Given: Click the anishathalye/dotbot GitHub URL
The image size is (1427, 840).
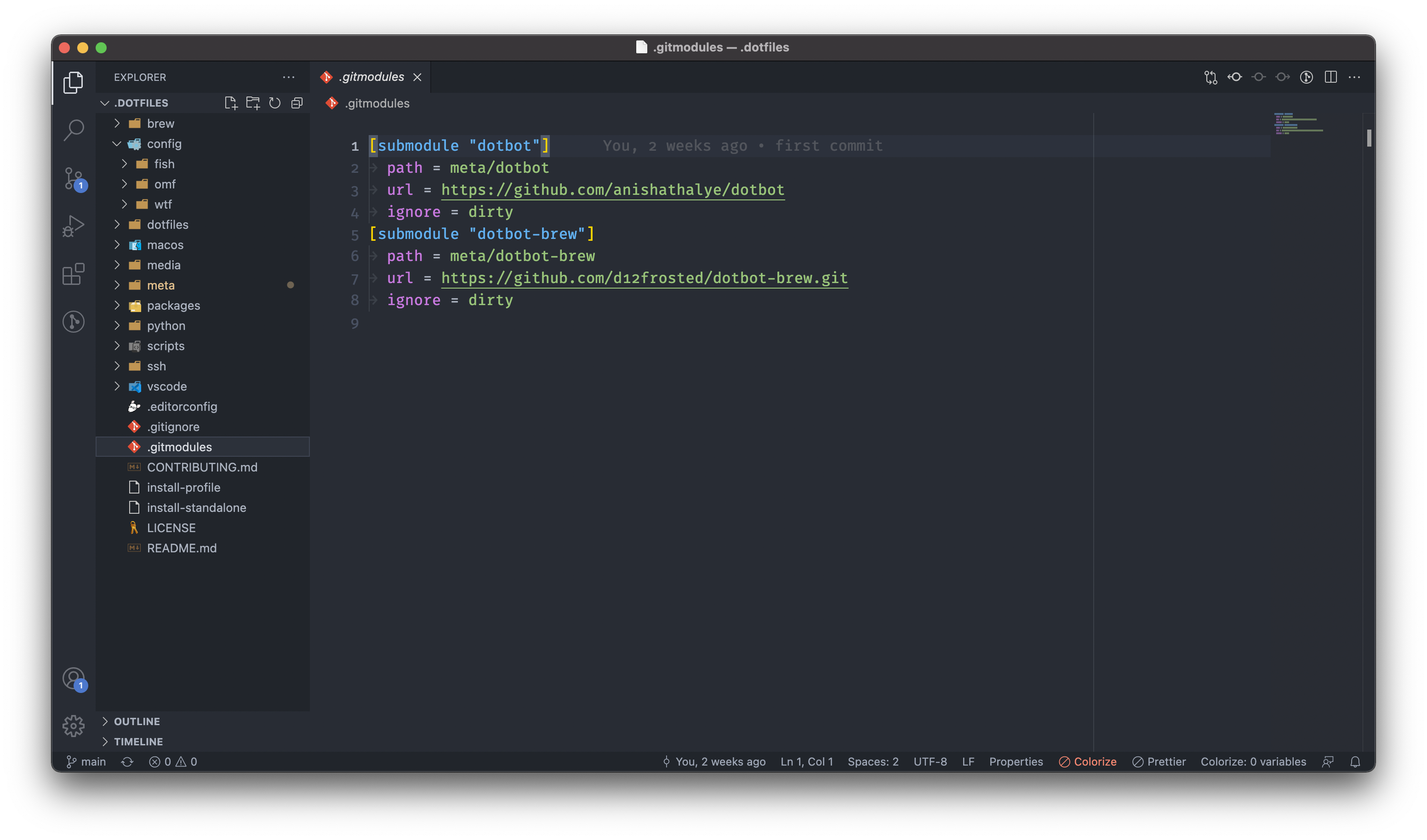Looking at the screenshot, I should click(613, 190).
